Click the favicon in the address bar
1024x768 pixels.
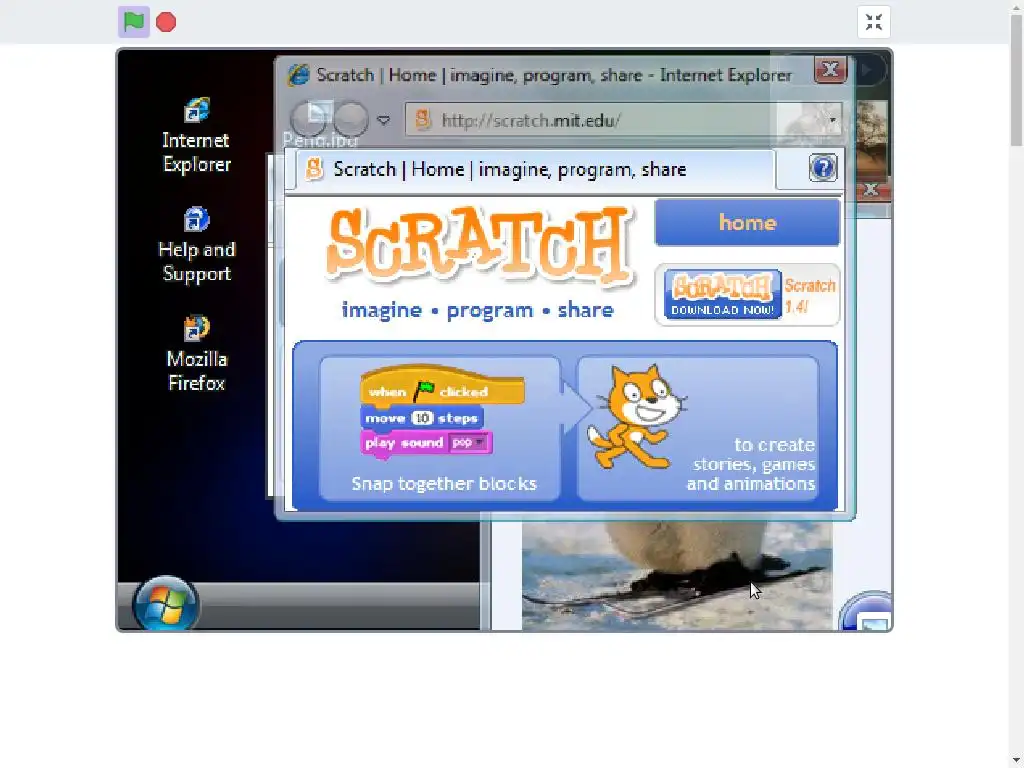(423, 120)
